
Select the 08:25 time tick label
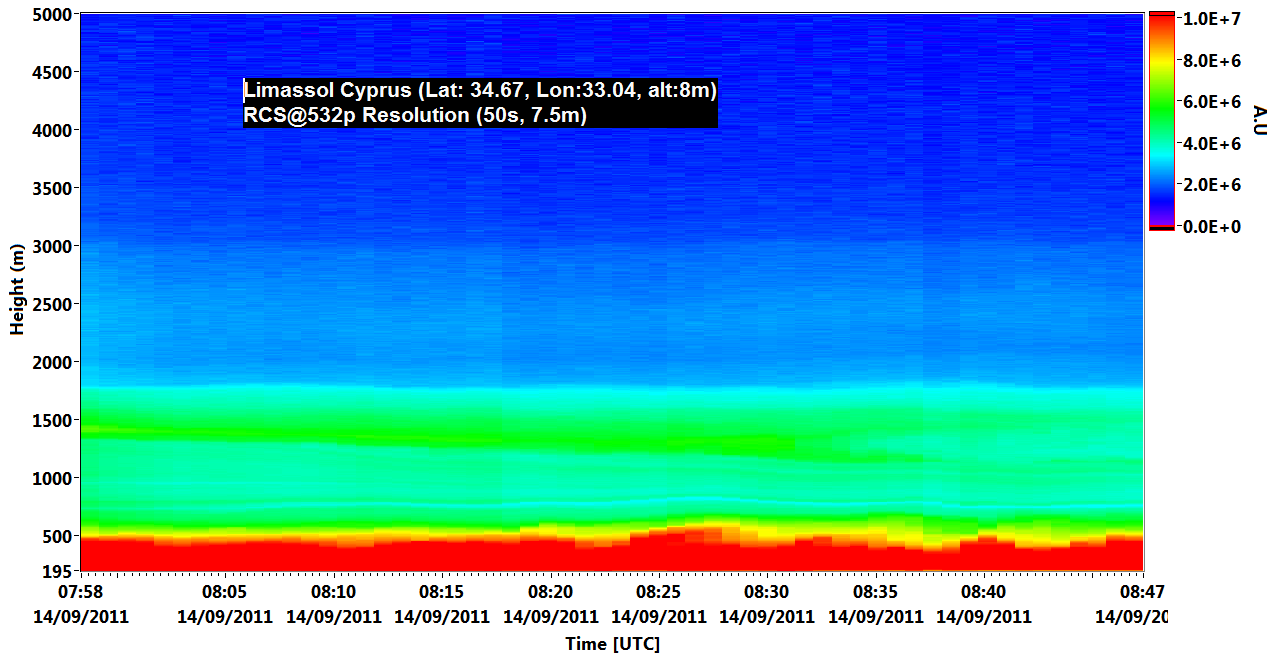pyautogui.click(x=658, y=593)
